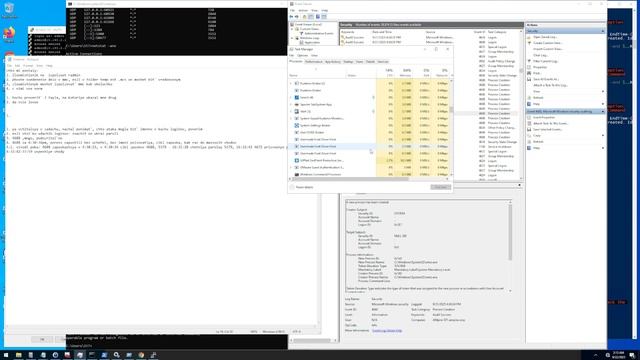Collapse the Security section in Actions pane
The height and width of the screenshot is (360, 640).
pos(603,31)
